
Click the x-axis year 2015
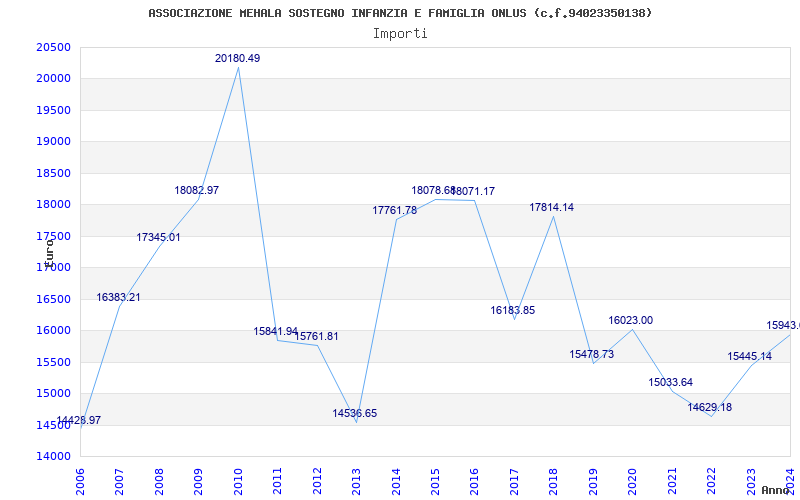click(x=435, y=482)
